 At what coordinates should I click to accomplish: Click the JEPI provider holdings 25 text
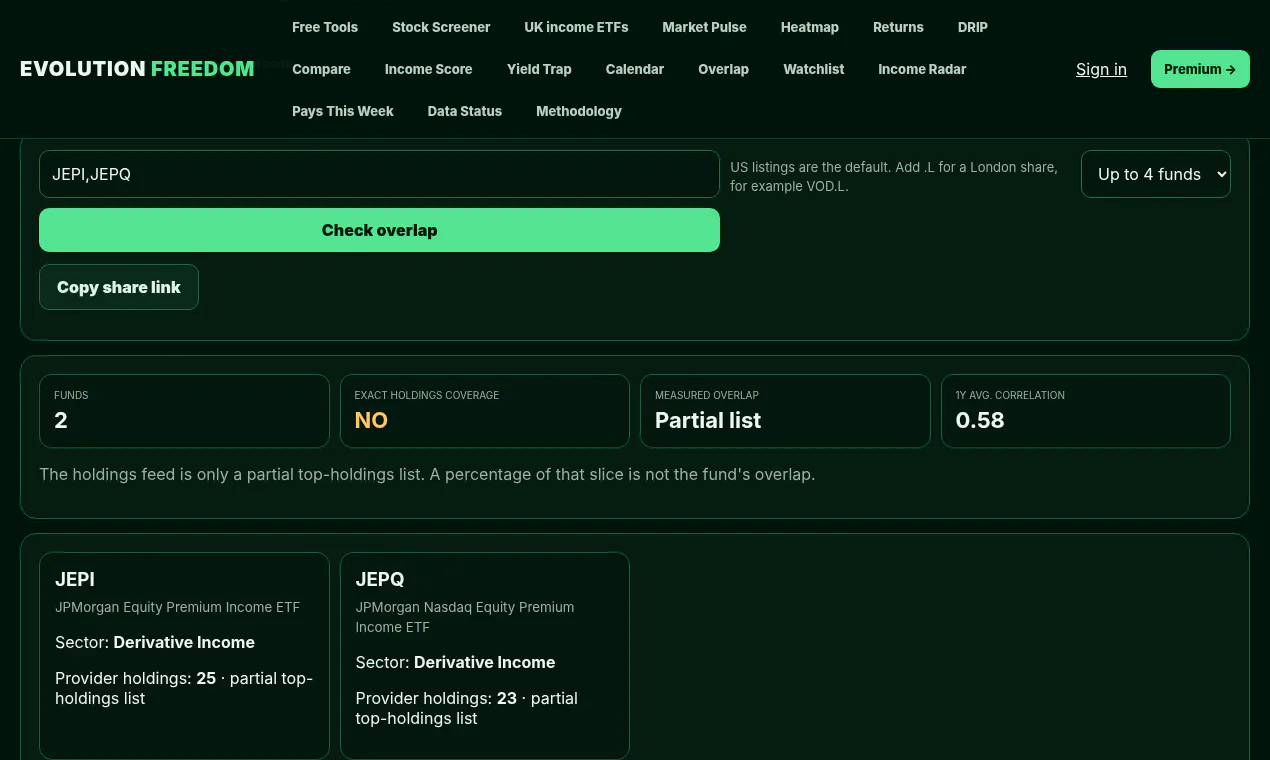(184, 688)
